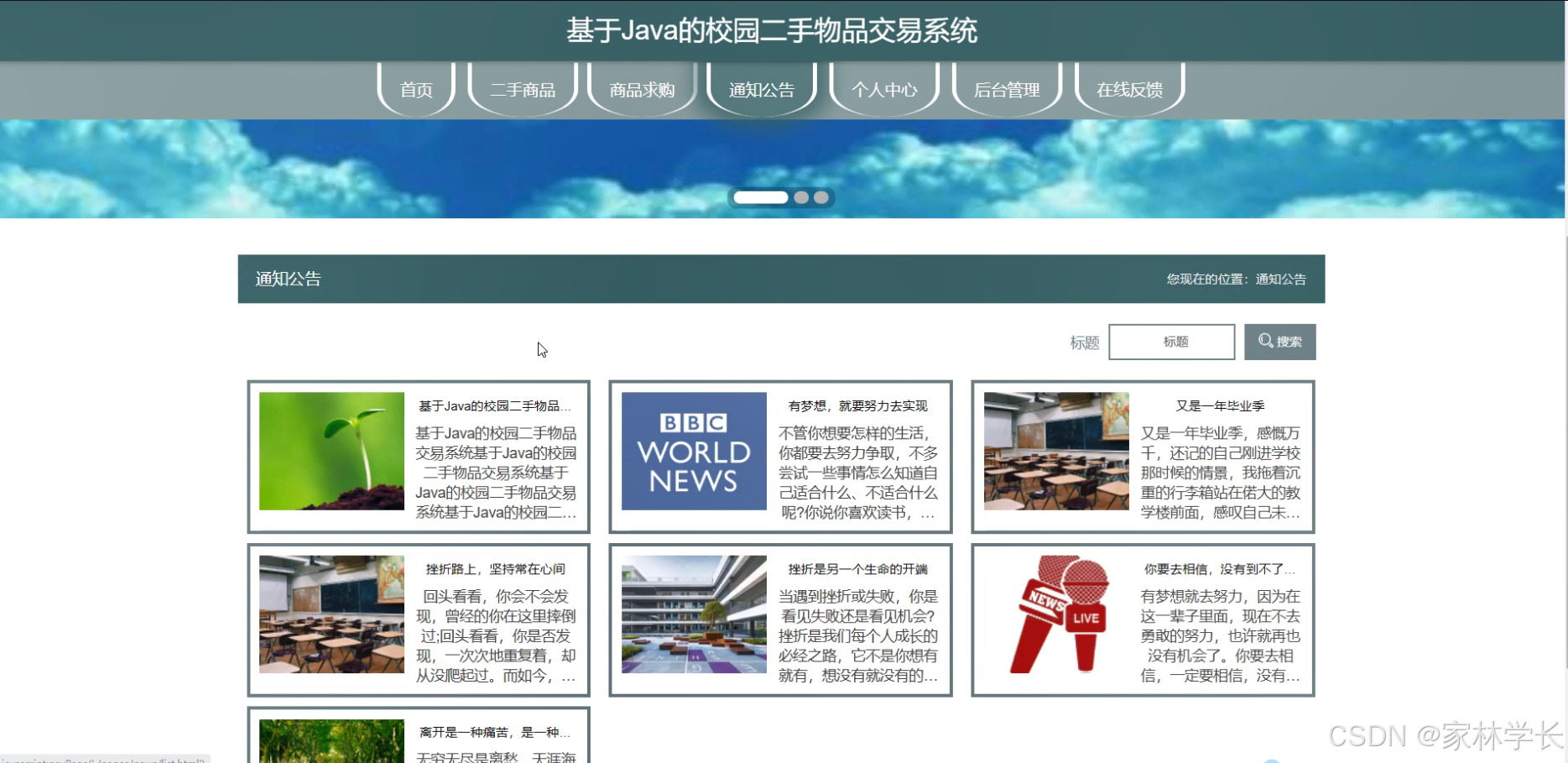Screen dimensions: 1568x763
Task: Select the second carousel indicator dot
Action: pos(801,197)
